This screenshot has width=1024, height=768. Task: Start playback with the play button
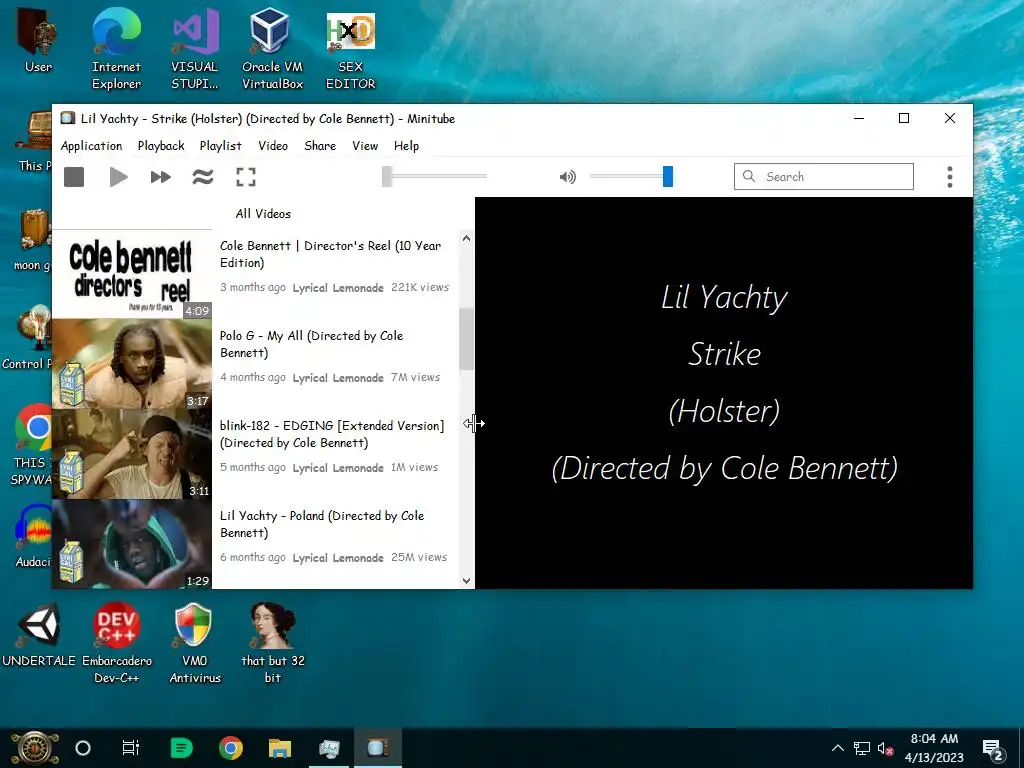118,177
